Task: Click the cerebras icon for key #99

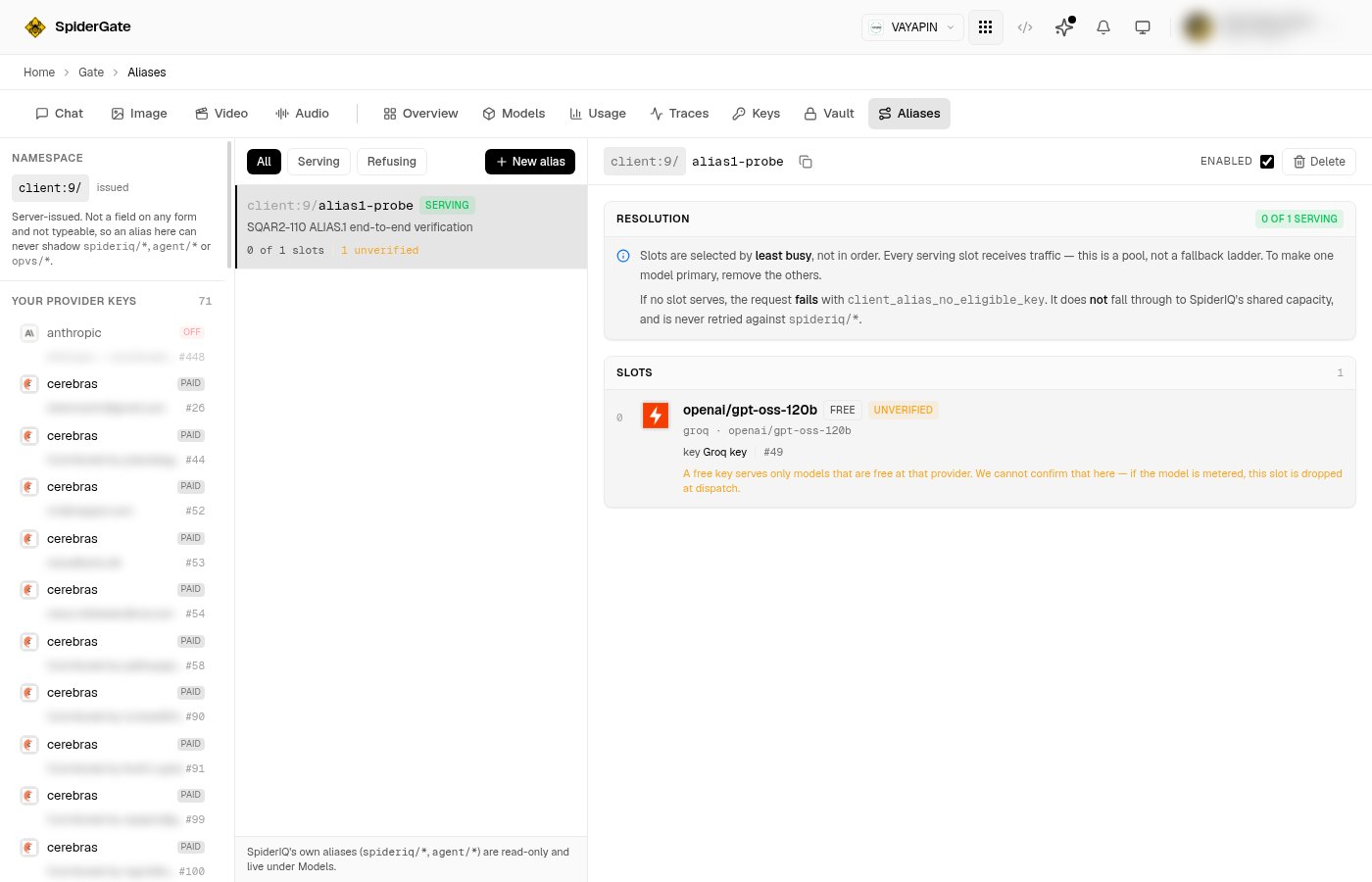Action: (29, 796)
